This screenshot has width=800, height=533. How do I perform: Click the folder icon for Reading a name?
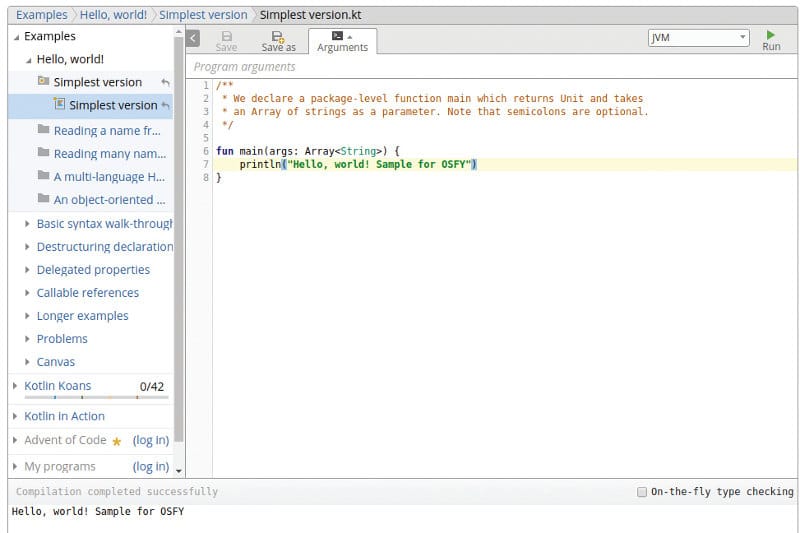coord(44,130)
